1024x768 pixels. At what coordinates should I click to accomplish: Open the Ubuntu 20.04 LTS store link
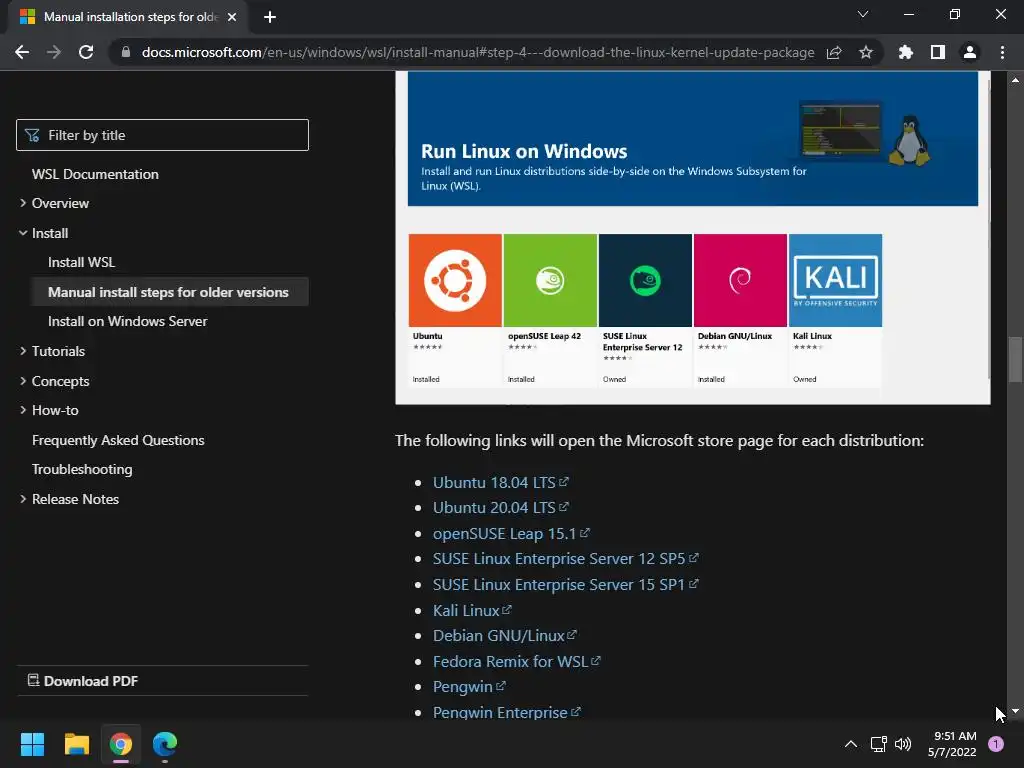[500, 507]
